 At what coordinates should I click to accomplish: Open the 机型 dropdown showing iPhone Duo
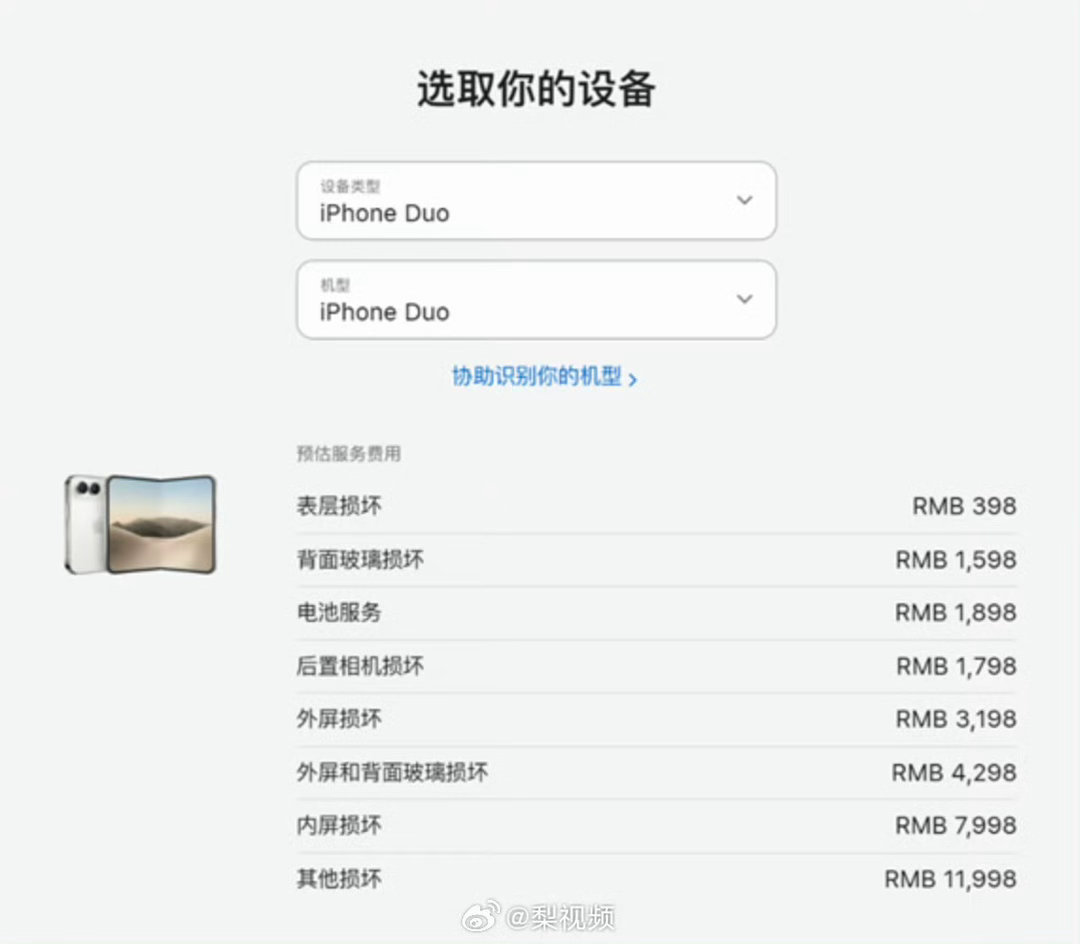[x=536, y=300]
